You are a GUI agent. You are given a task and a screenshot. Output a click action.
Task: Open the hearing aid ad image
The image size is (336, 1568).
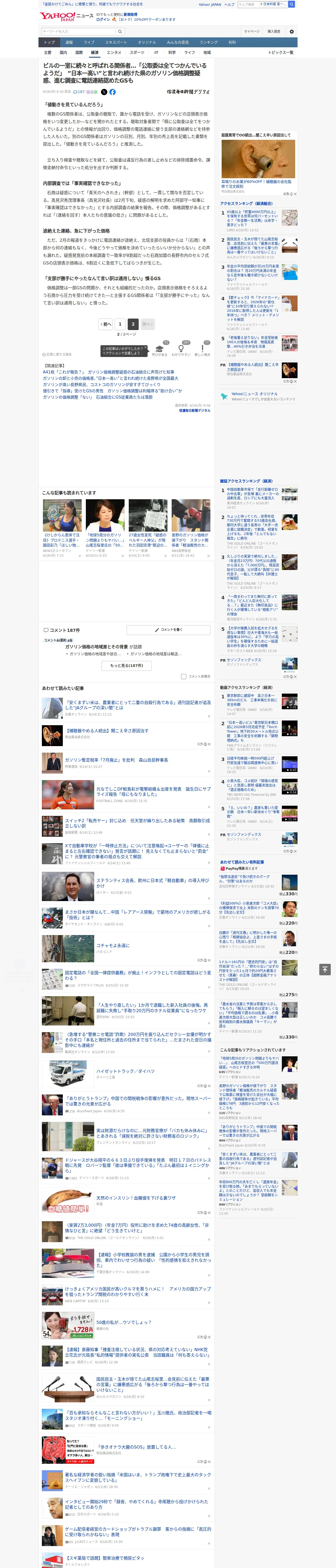(258, 158)
